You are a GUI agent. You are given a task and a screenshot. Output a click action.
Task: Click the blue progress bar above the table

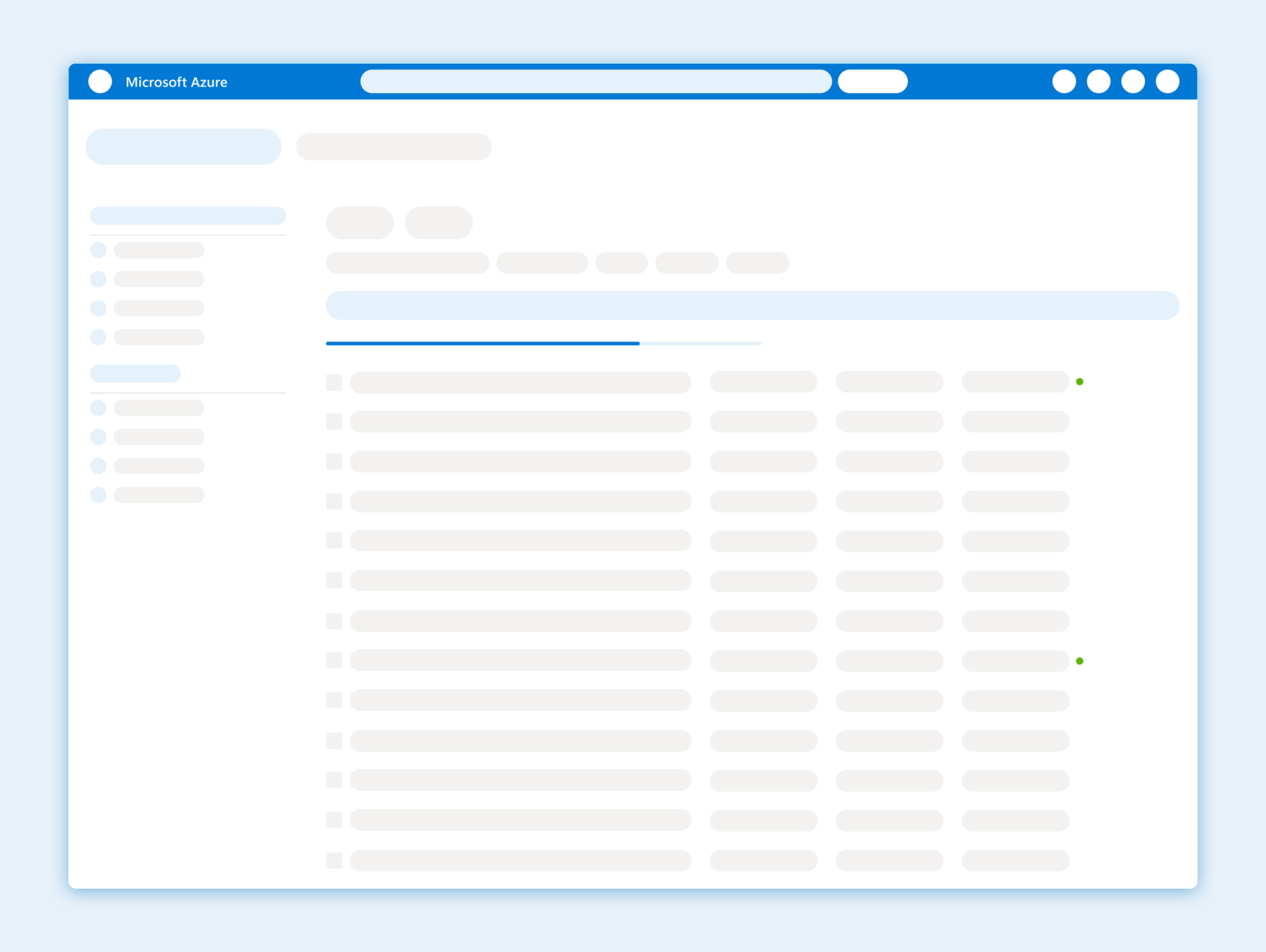[x=482, y=344]
